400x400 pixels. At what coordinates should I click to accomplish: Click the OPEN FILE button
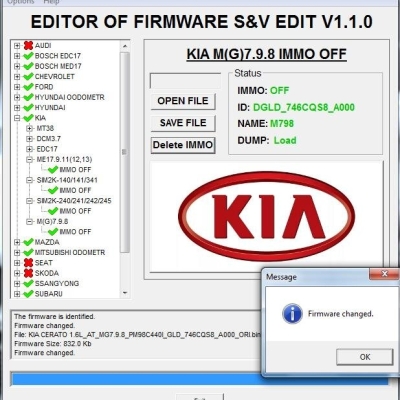[x=183, y=101]
